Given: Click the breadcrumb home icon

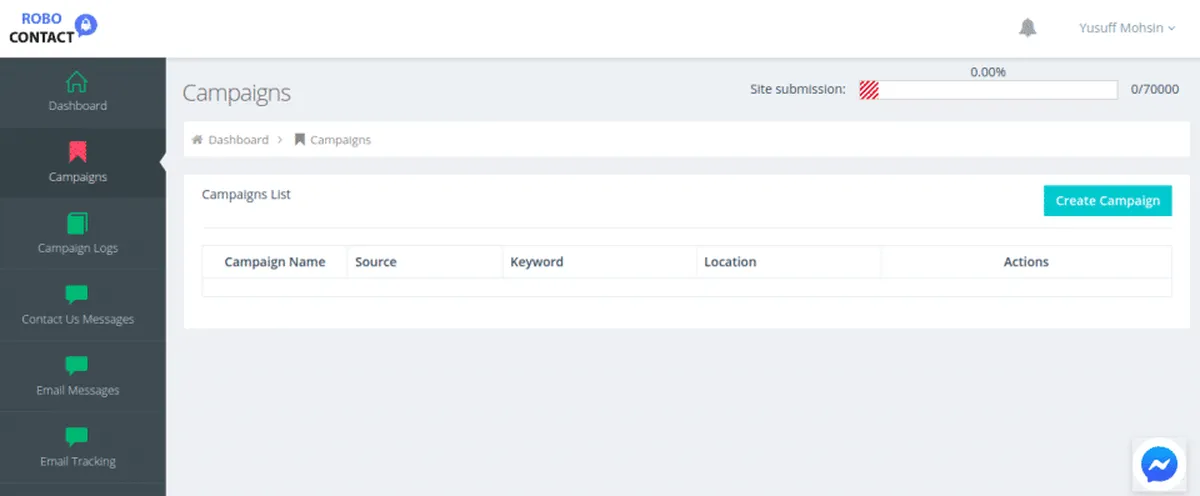Looking at the screenshot, I should coord(197,140).
